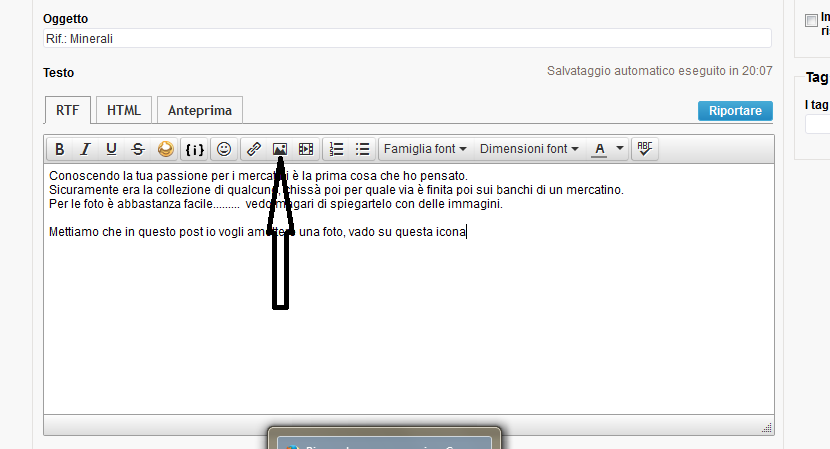Screen dimensions: 830x449
Task: Apply strikethrough formatting
Action: click(138, 149)
